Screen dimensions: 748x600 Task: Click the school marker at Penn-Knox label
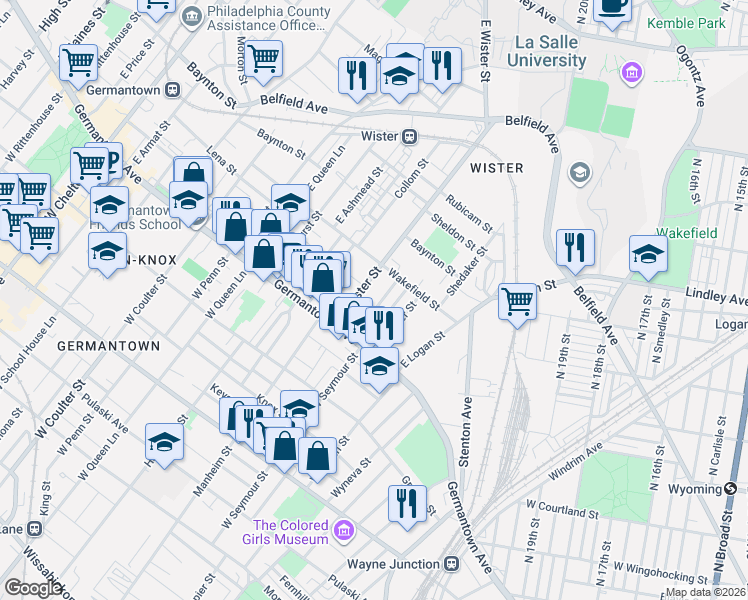[107, 255]
